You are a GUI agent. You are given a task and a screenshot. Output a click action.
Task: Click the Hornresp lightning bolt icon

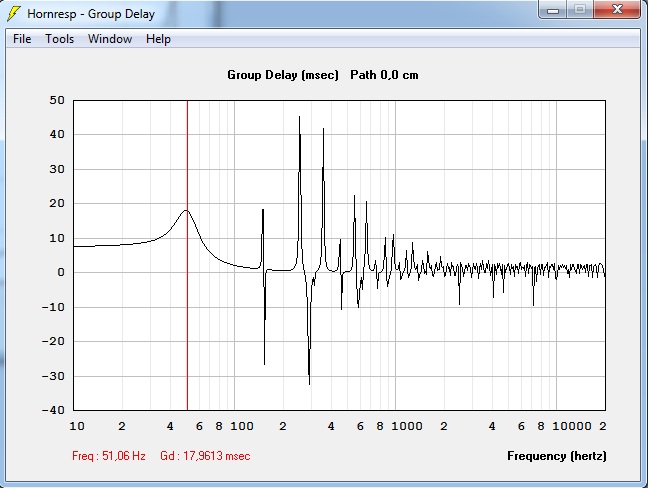pyautogui.click(x=14, y=14)
